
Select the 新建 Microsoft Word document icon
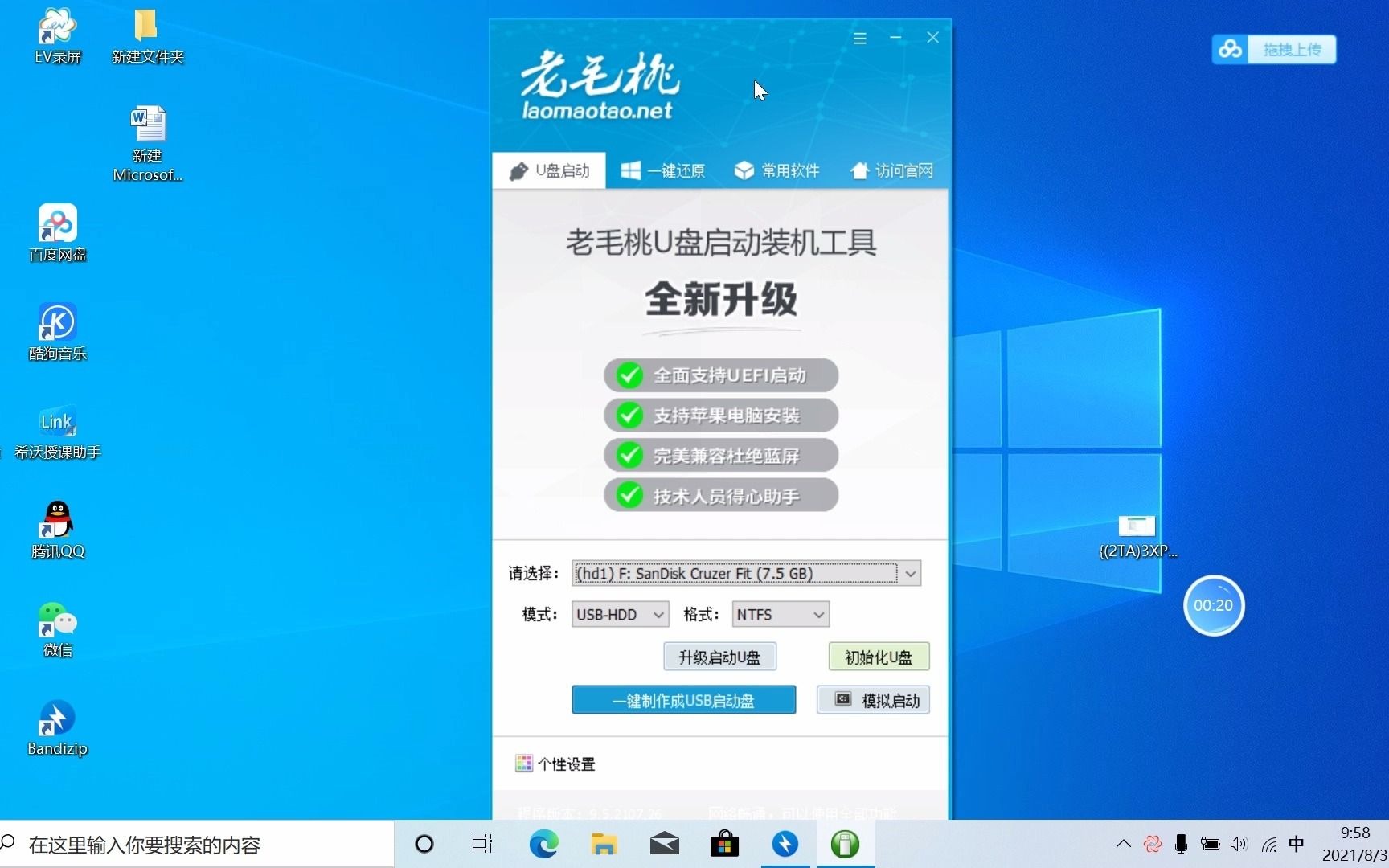(147, 143)
